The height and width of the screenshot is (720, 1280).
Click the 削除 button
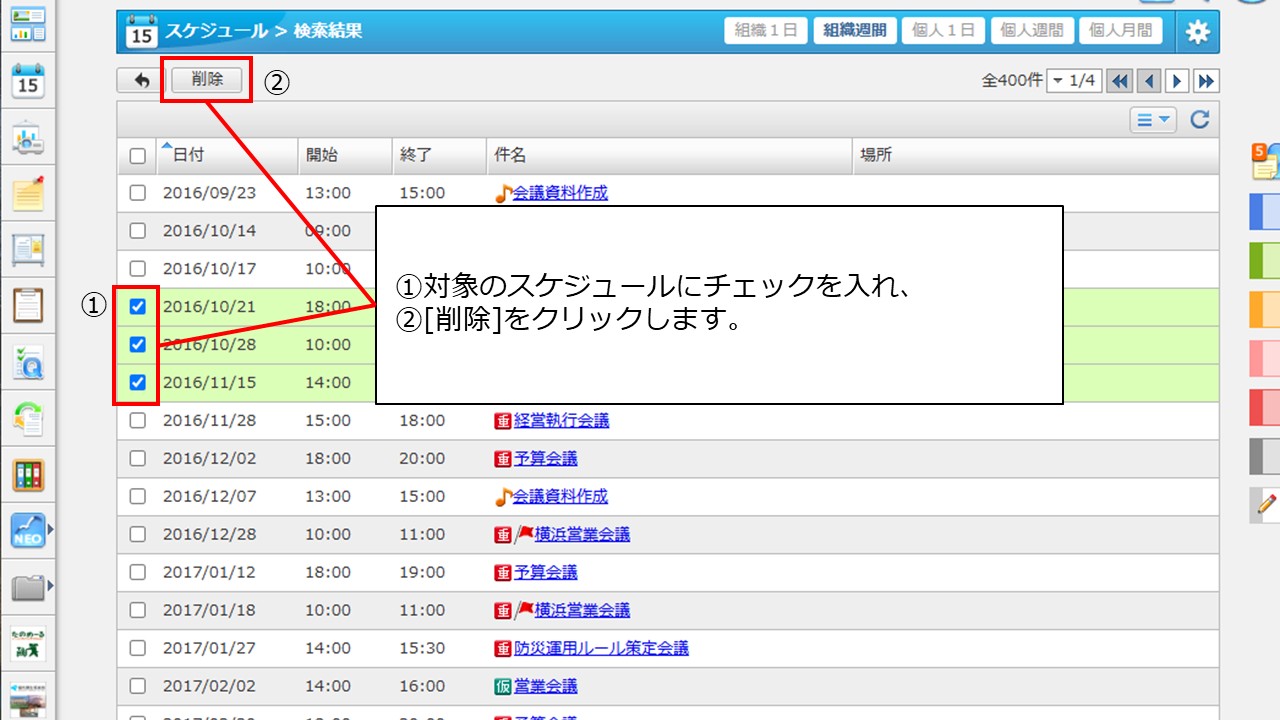tap(207, 80)
